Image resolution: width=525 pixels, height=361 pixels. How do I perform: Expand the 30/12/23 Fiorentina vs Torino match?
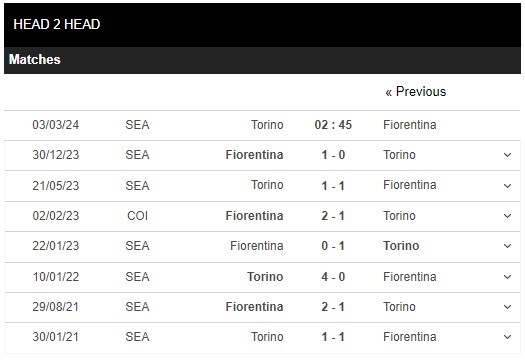click(507, 155)
